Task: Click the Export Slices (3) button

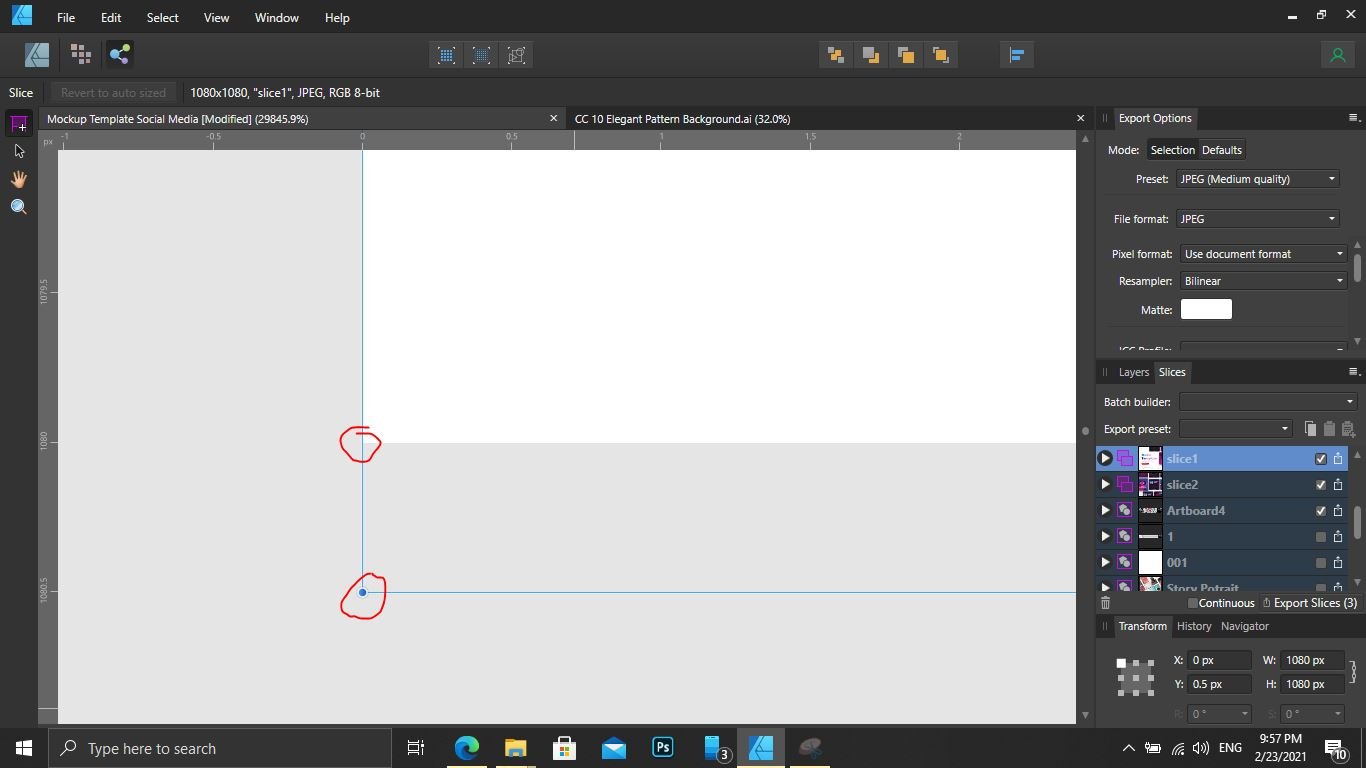Action: click(1310, 603)
